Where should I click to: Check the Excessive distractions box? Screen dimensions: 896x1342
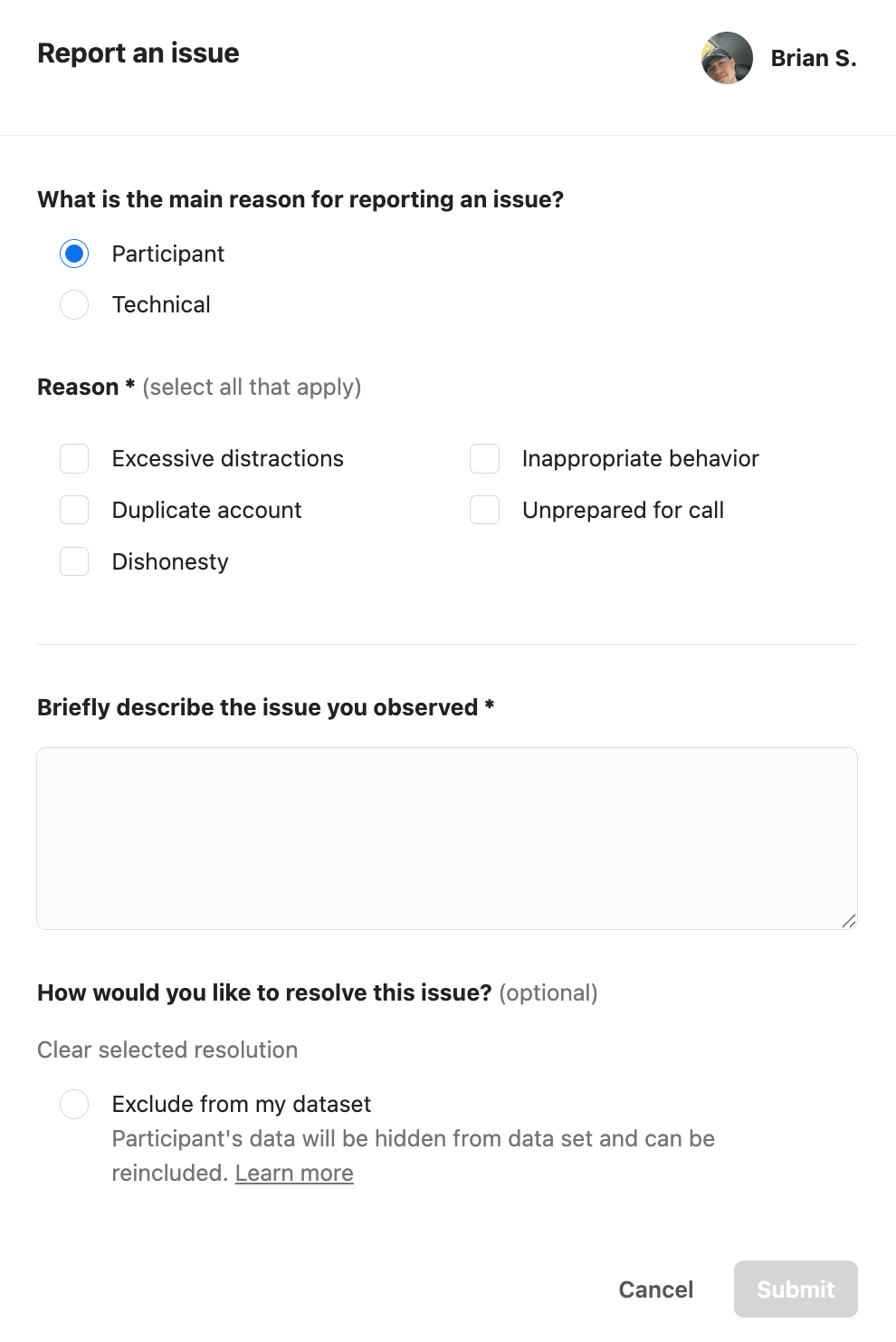(74, 459)
